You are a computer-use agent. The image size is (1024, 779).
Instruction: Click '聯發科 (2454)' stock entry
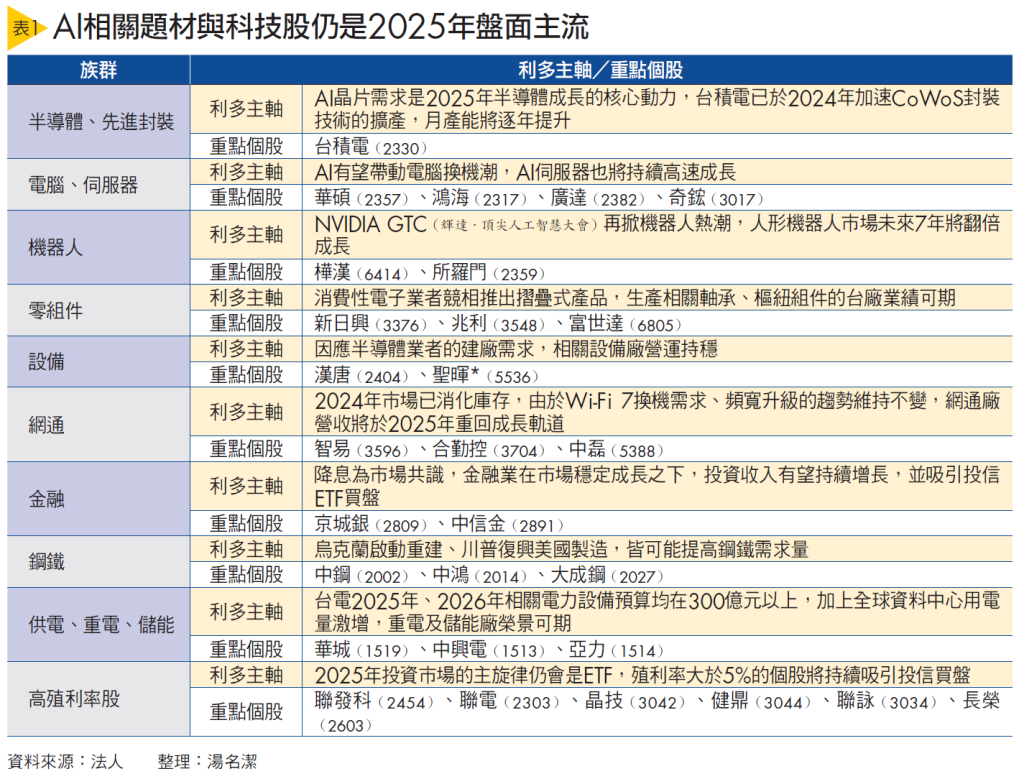[375, 701]
